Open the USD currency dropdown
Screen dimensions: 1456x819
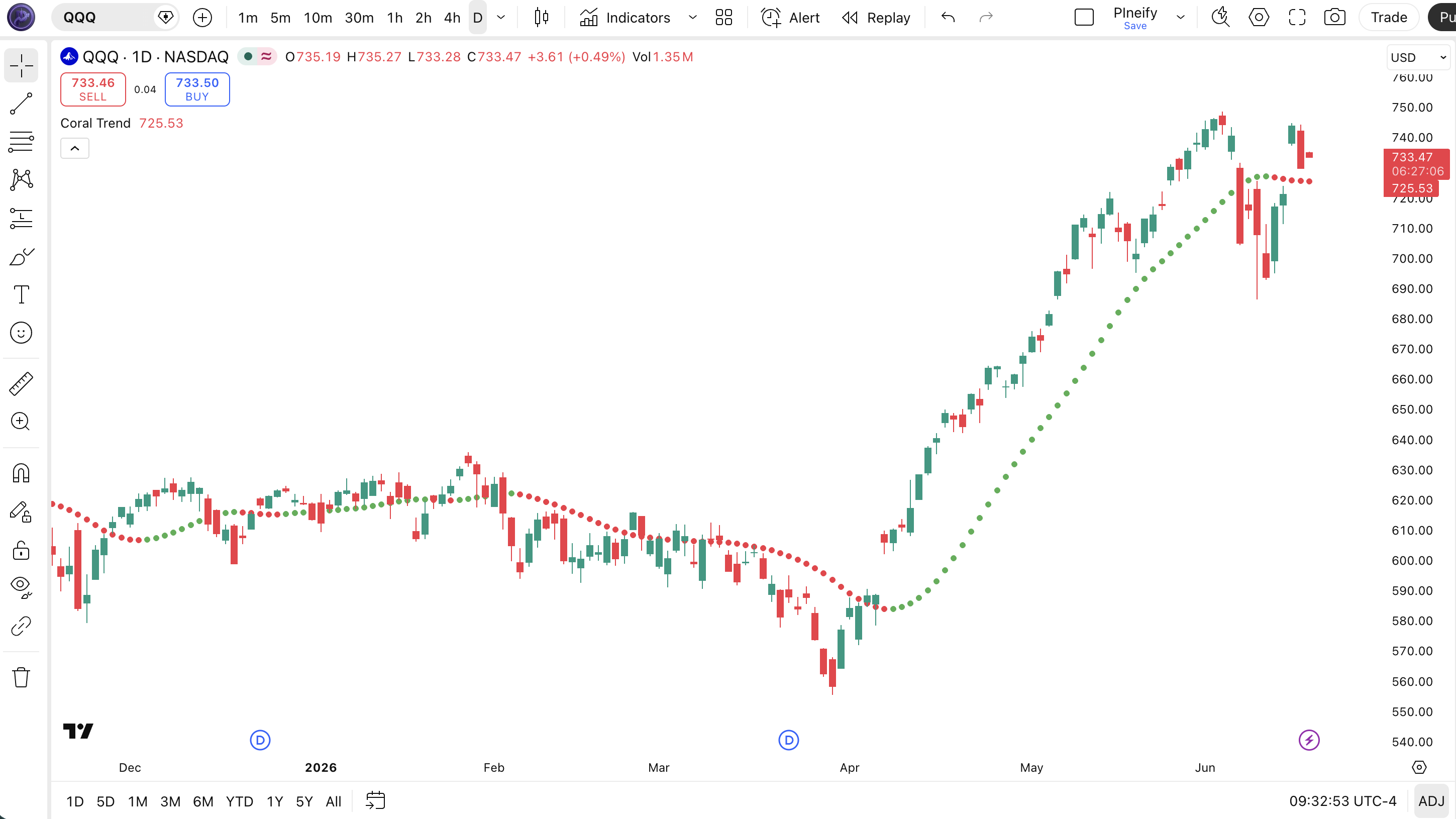pos(1418,57)
